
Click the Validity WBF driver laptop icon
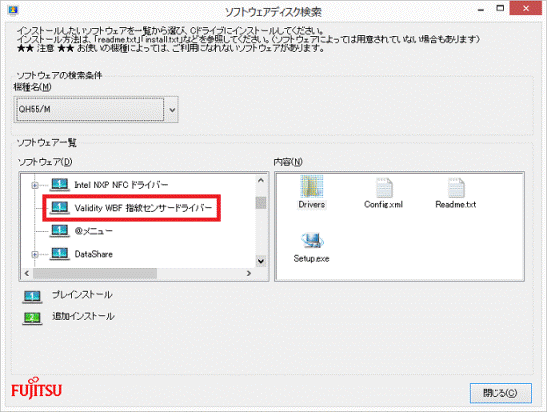click(60, 208)
